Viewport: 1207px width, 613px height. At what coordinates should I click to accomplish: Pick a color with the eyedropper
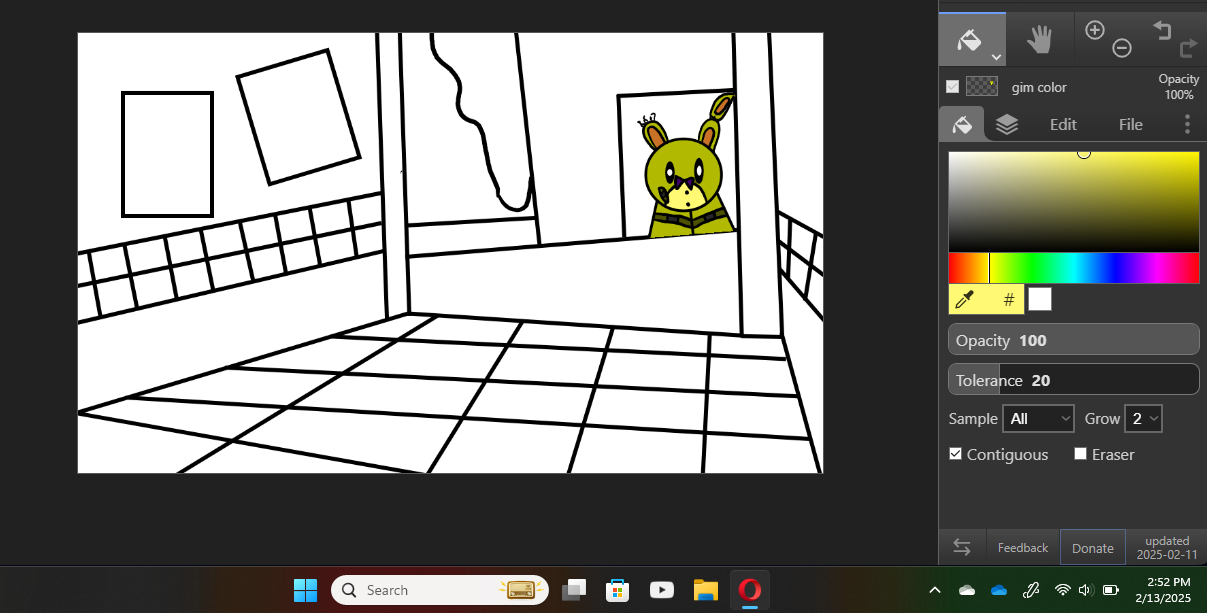pyautogui.click(x=965, y=299)
